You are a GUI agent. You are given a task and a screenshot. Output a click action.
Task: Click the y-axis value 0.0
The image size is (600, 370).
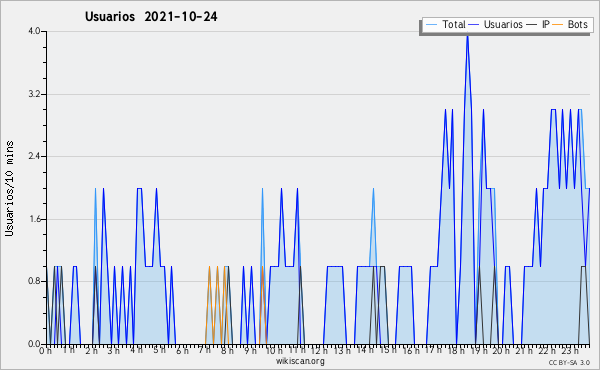[x=34, y=344]
